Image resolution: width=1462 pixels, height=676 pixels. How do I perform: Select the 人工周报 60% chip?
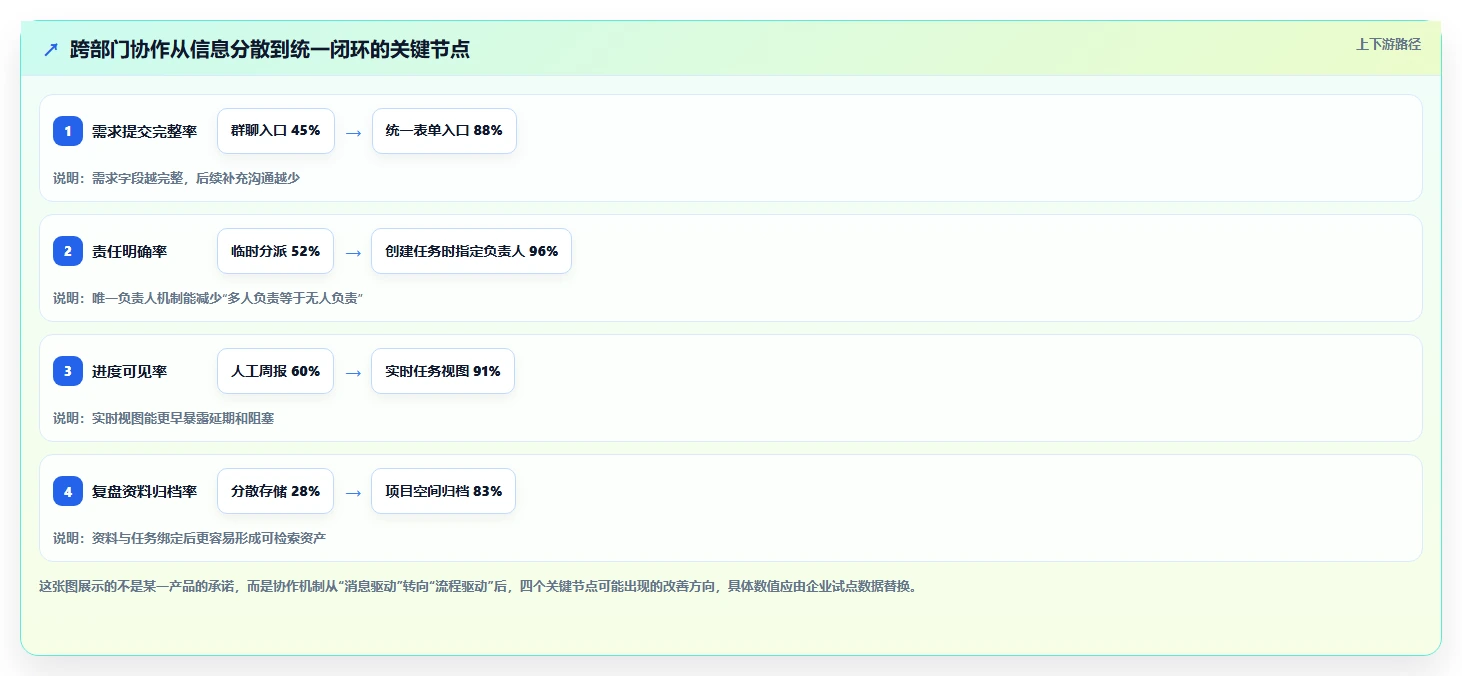tap(275, 371)
